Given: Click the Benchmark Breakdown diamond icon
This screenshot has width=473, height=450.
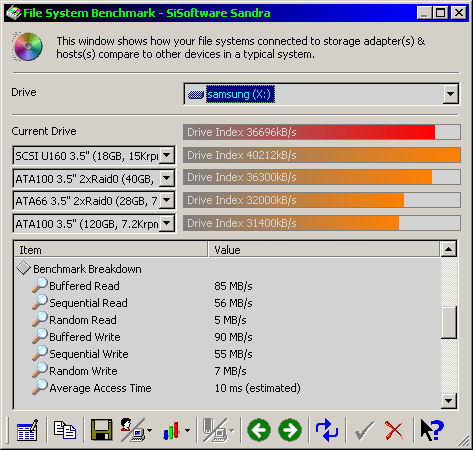Looking at the screenshot, I should 24,268.
